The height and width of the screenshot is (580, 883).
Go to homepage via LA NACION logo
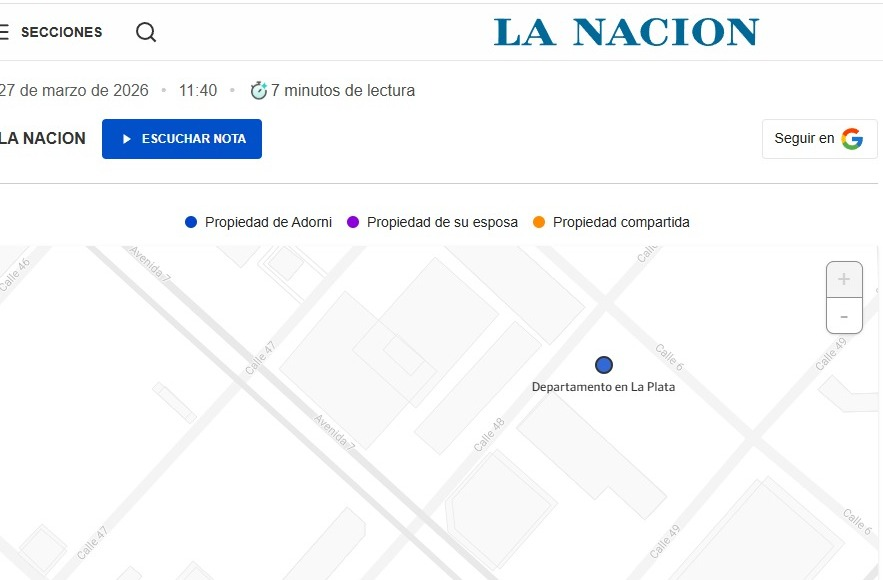pos(626,32)
